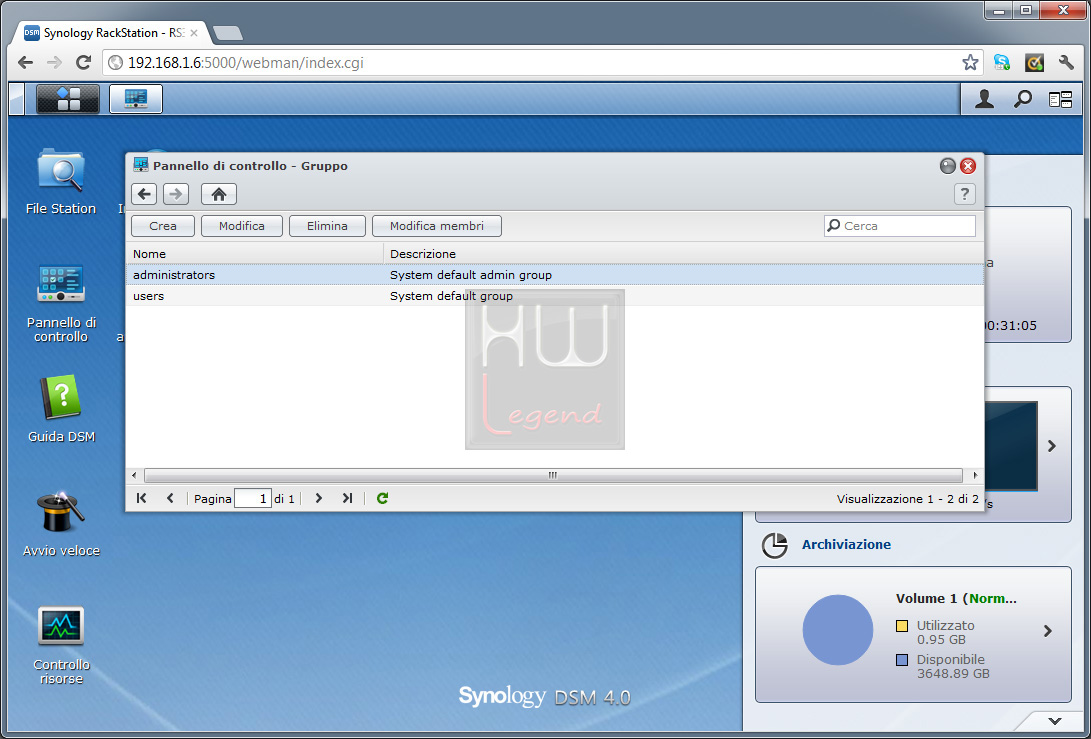Viewport: 1091px width, 739px height.
Task: Click the 'System default admin group' description
Action: (x=471, y=275)
